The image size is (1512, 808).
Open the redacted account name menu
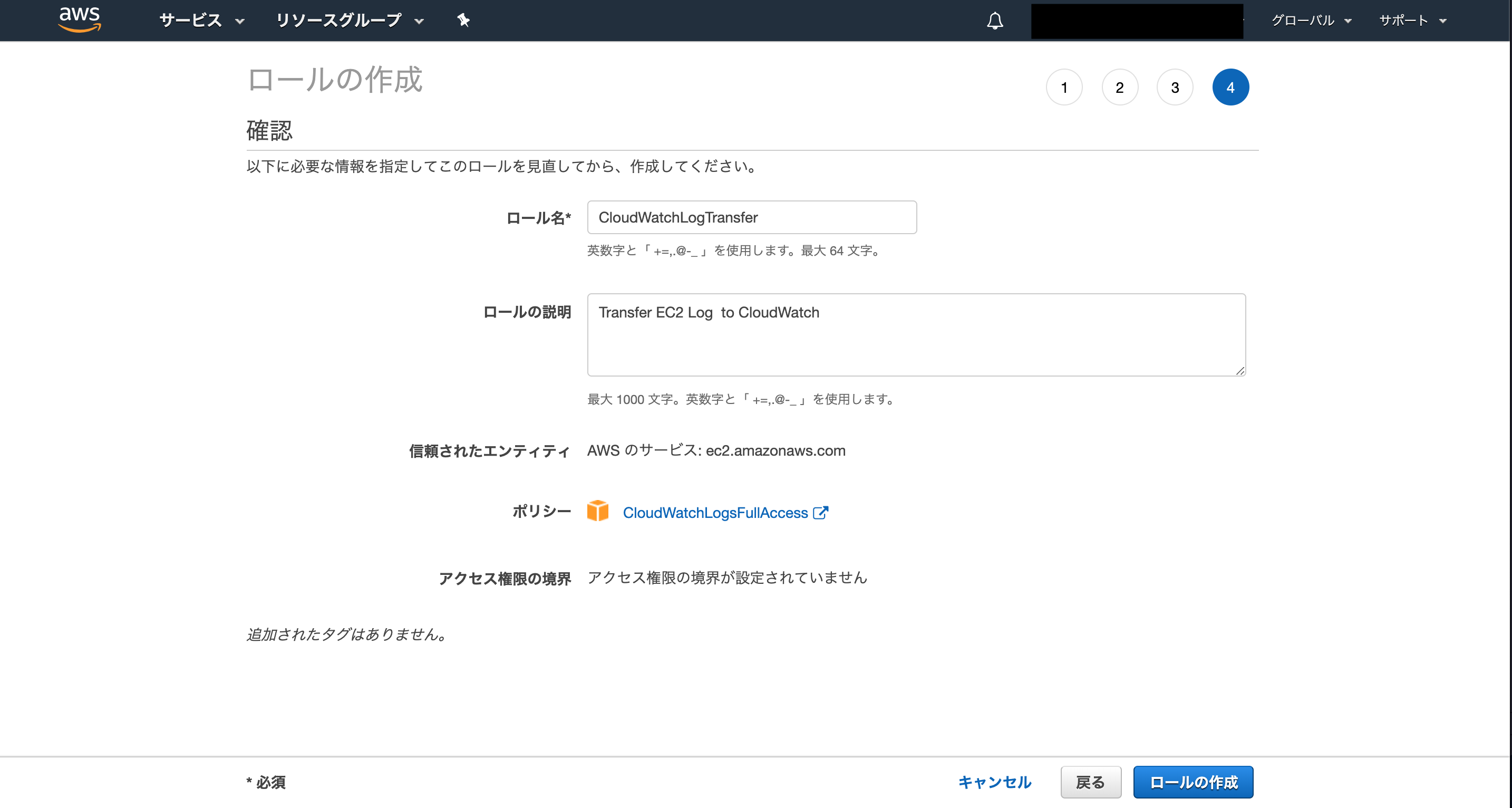(1137, 21)
